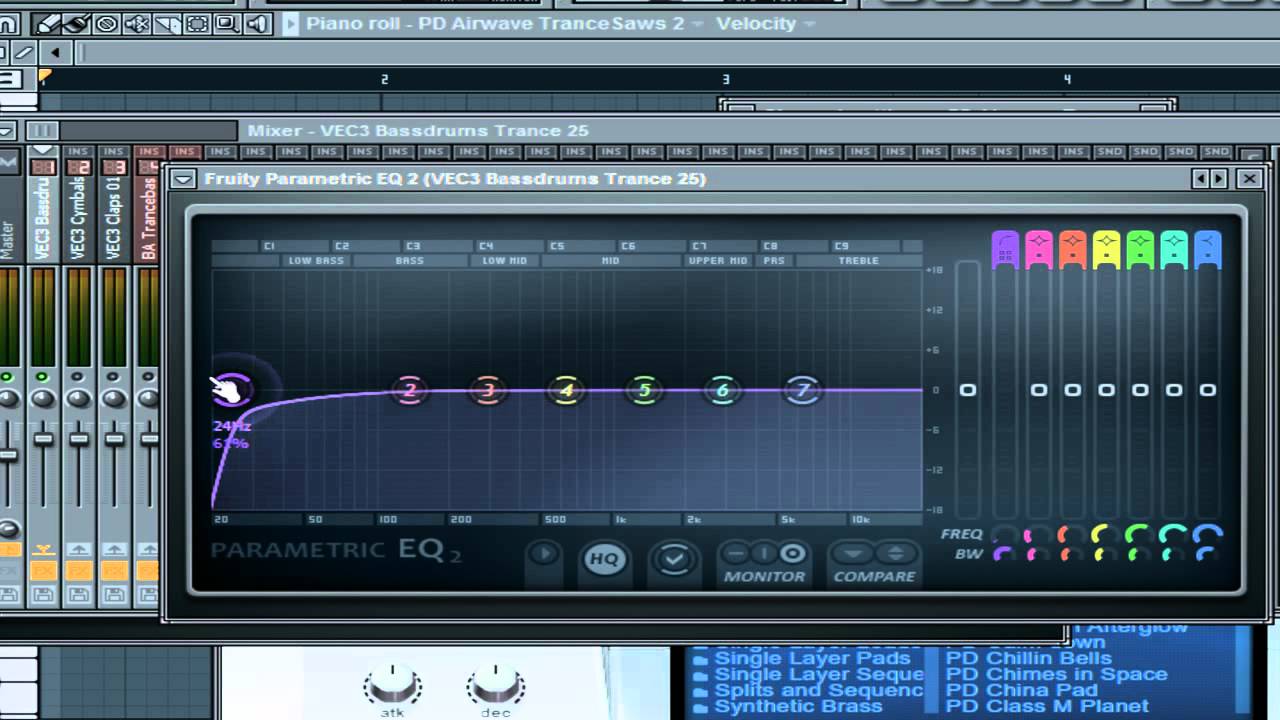Image resolution: width=1280 pixels, height=720 pixels.
Task: Open the Fruity Parametric EQ 2 window menu arrow
Action: (x=183, y=179)
